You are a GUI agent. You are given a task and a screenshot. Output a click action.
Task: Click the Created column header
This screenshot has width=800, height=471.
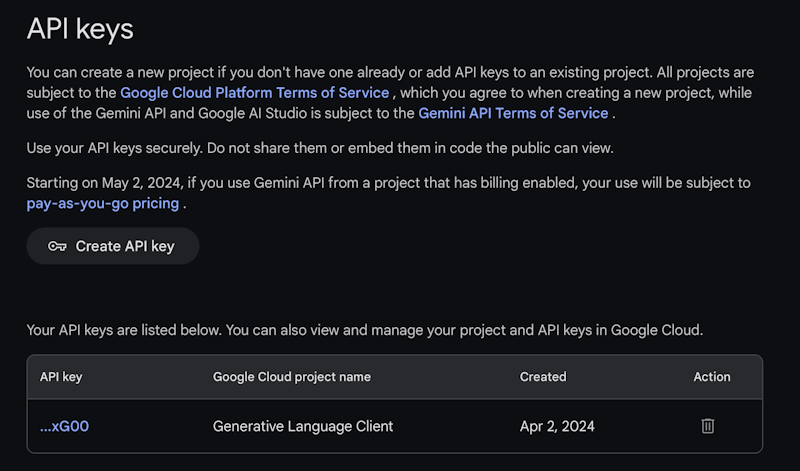[543, 377]
